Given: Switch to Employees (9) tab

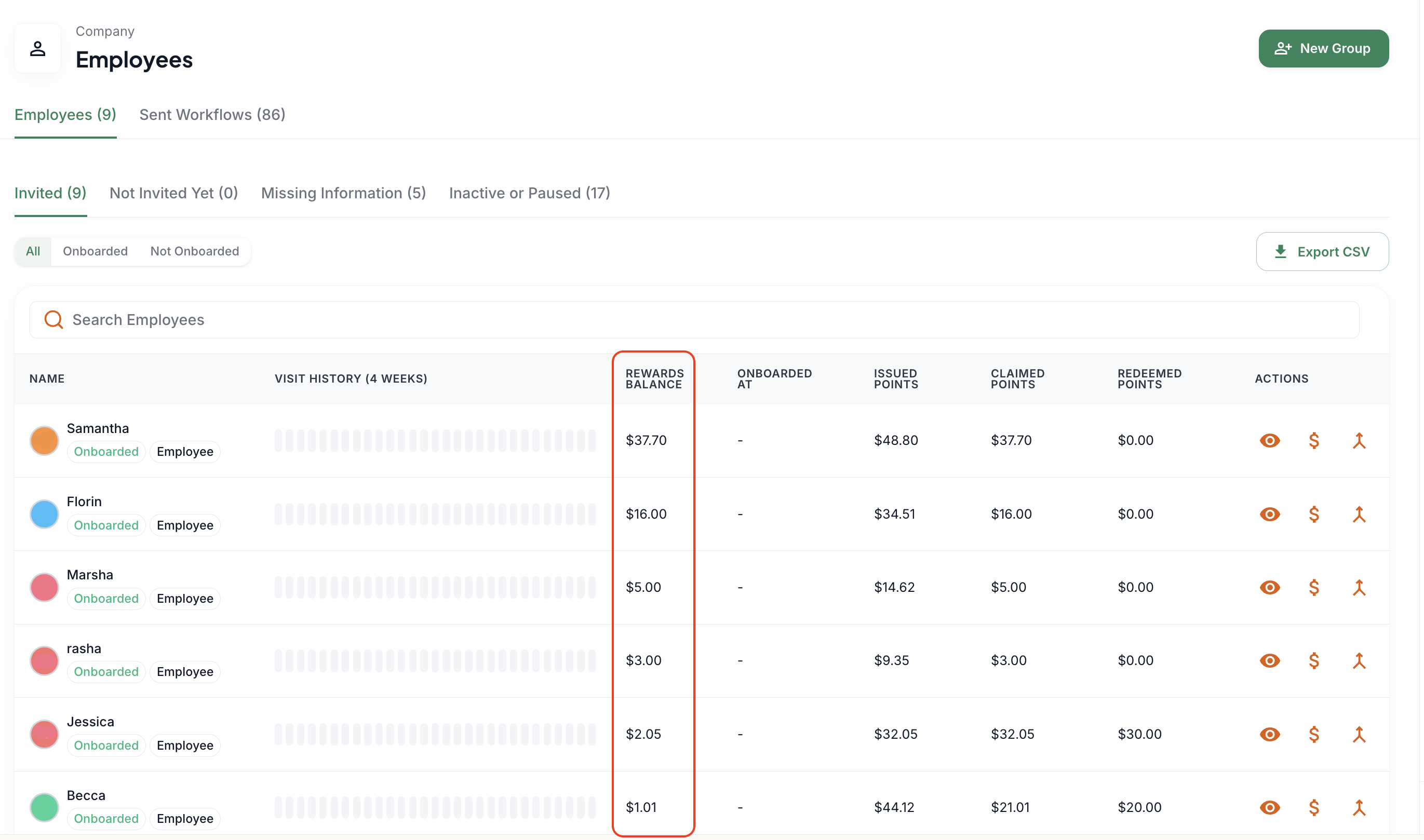Looking at the screenshot, I should tap(65, 115).
